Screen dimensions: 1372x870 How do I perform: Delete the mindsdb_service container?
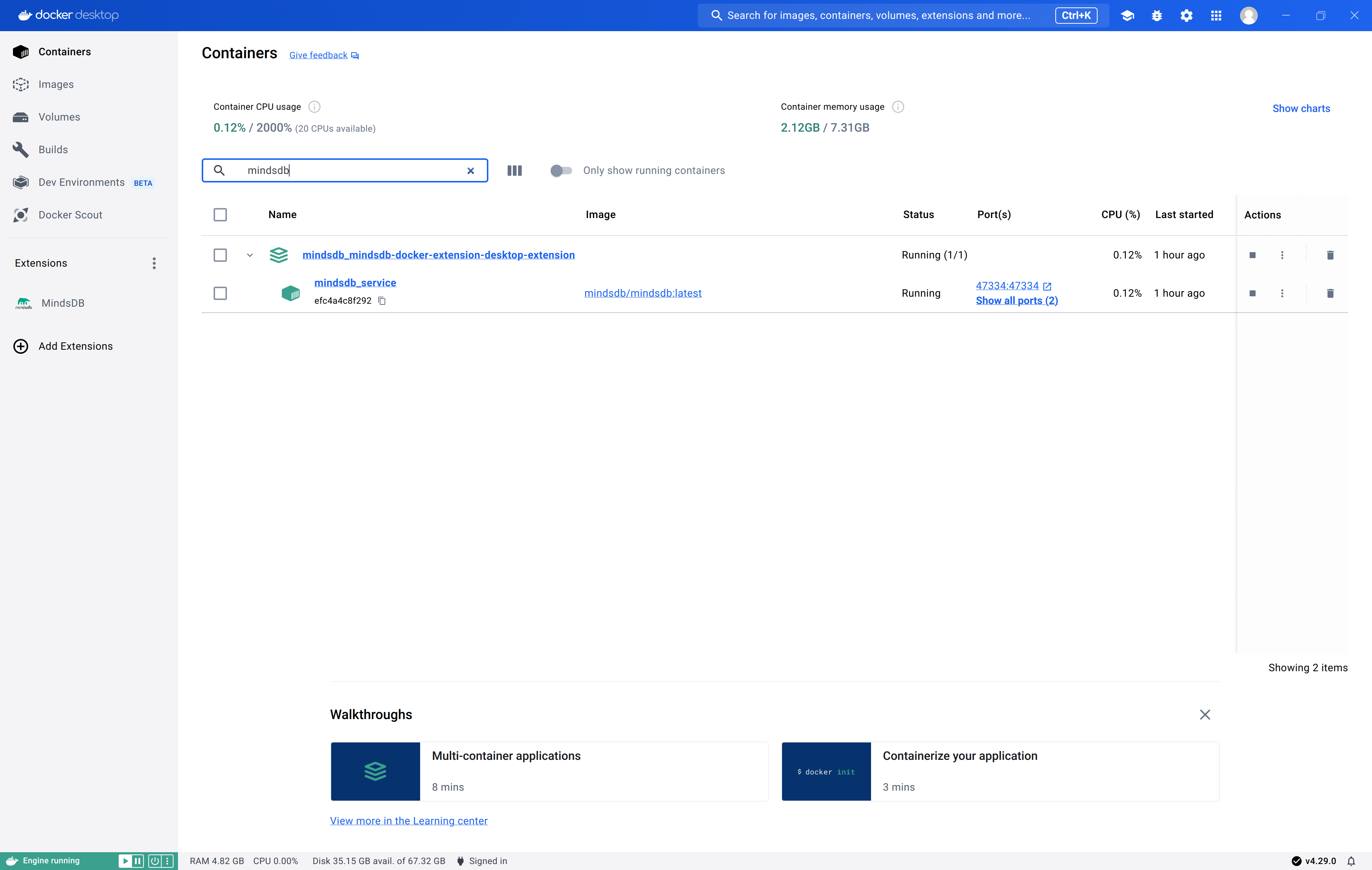pyautogui.click(x=1330, y=293)
